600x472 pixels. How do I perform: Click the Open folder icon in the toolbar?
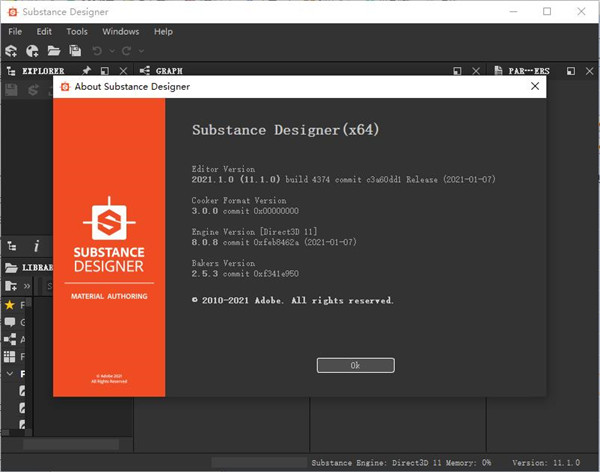point(55,50)
